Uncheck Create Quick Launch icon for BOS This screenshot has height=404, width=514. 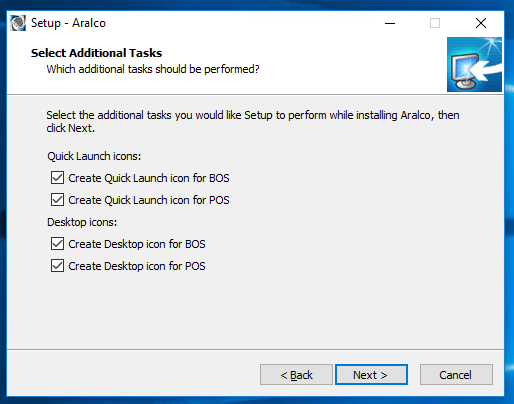(57, 178)
